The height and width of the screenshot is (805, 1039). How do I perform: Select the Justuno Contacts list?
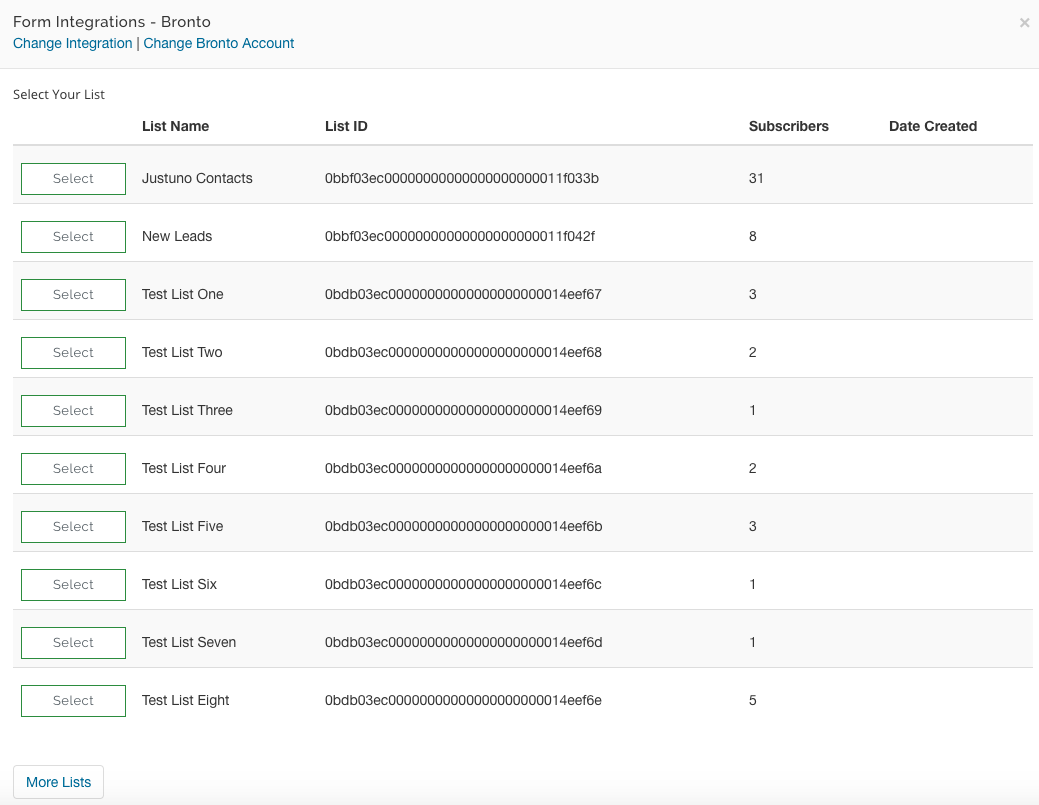[73, 178]
